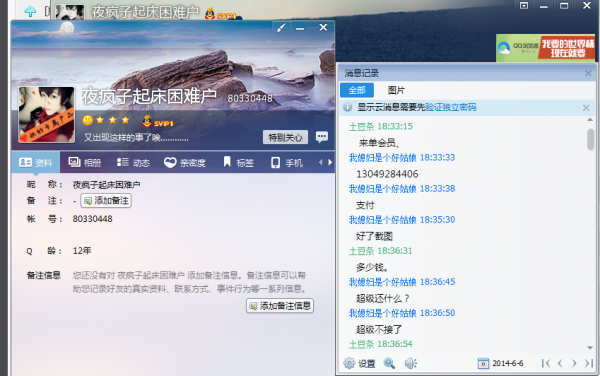Open the chat window title bar dropdown menu

click(524, 5)
